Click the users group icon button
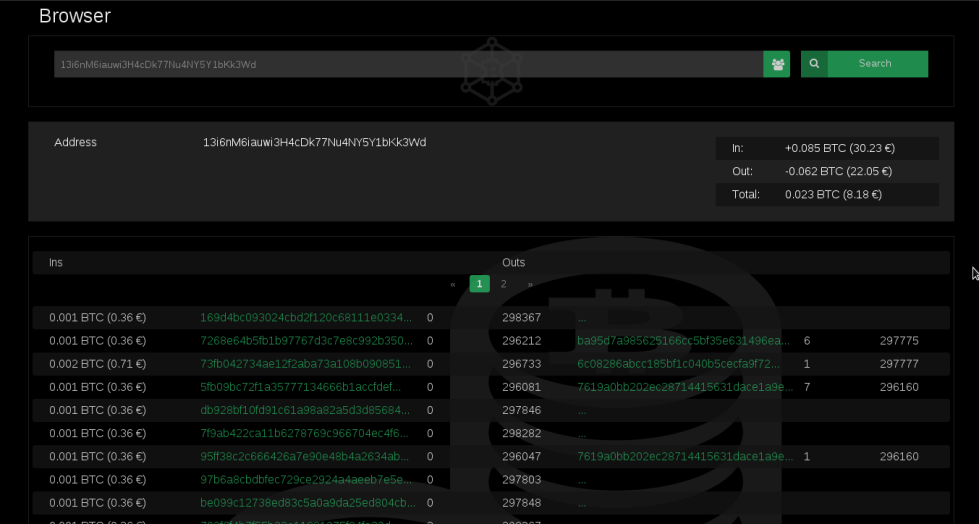Screen dimensions: 979x524 (776, 64)
